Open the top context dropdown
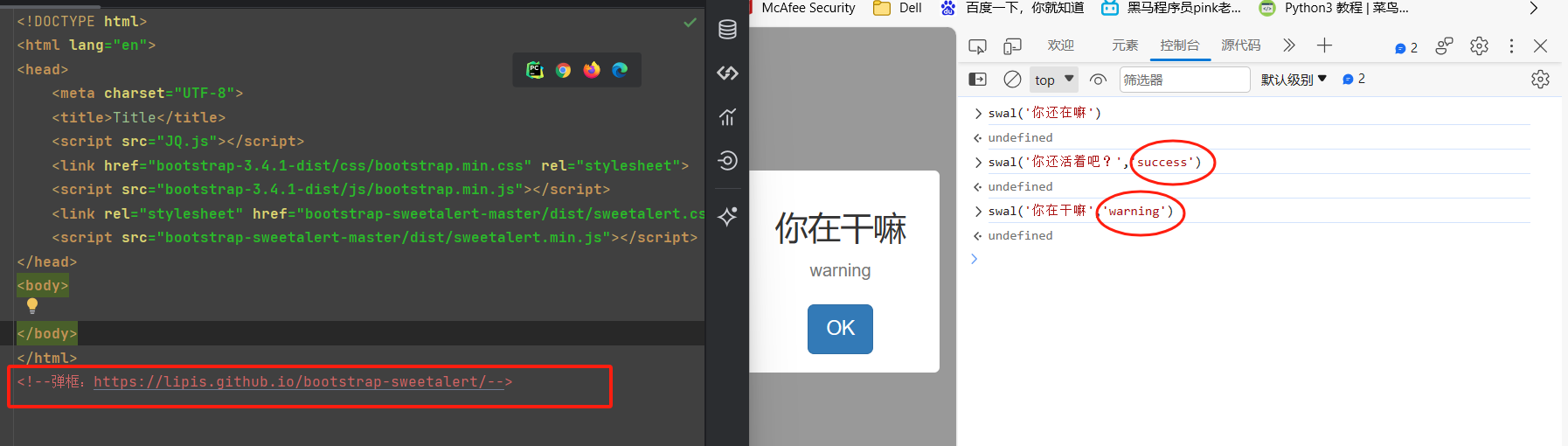 [1054, 80]
